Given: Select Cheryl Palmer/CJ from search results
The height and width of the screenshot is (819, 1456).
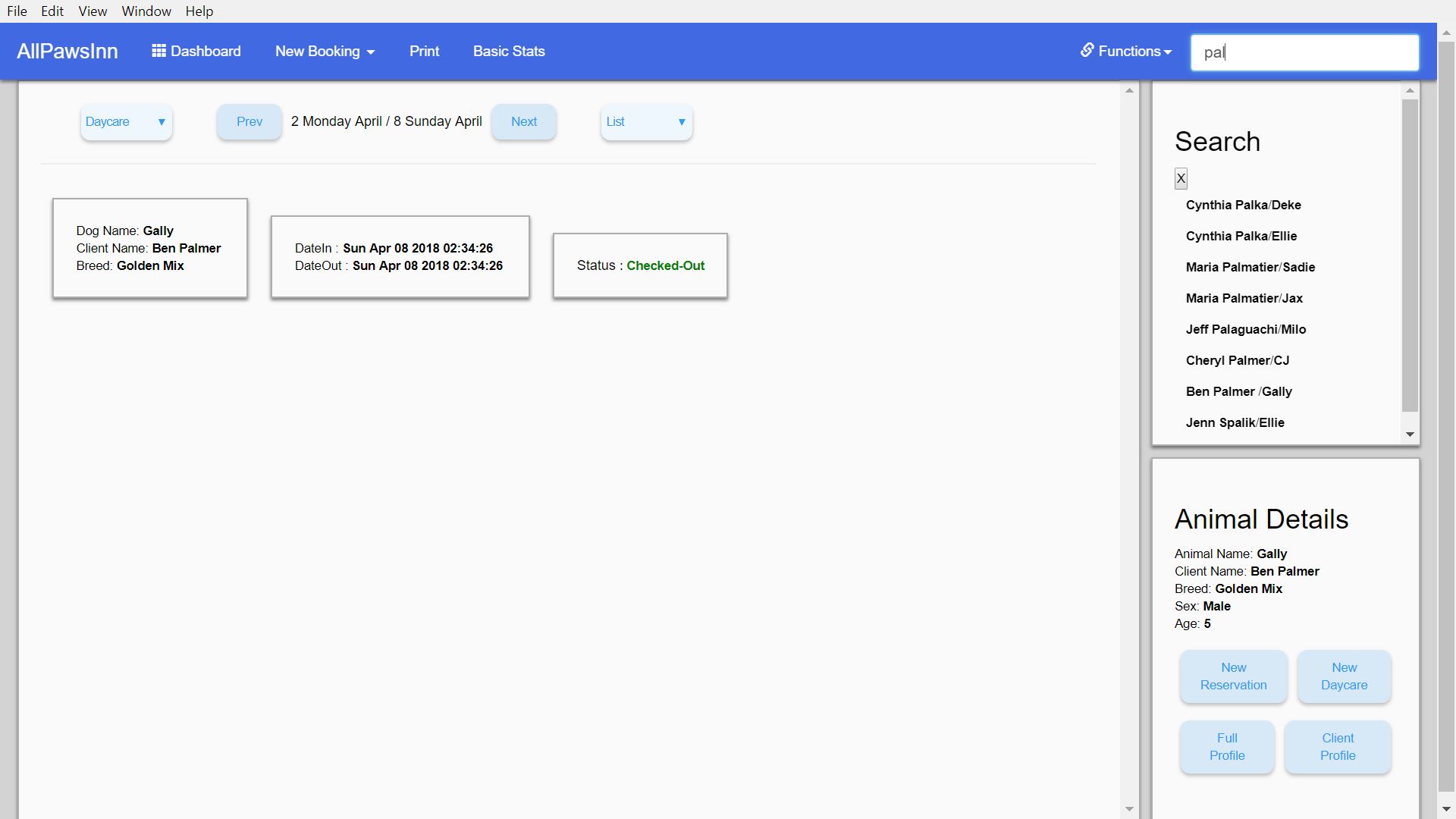Looking at the screenshot, I should point(1237,360).
